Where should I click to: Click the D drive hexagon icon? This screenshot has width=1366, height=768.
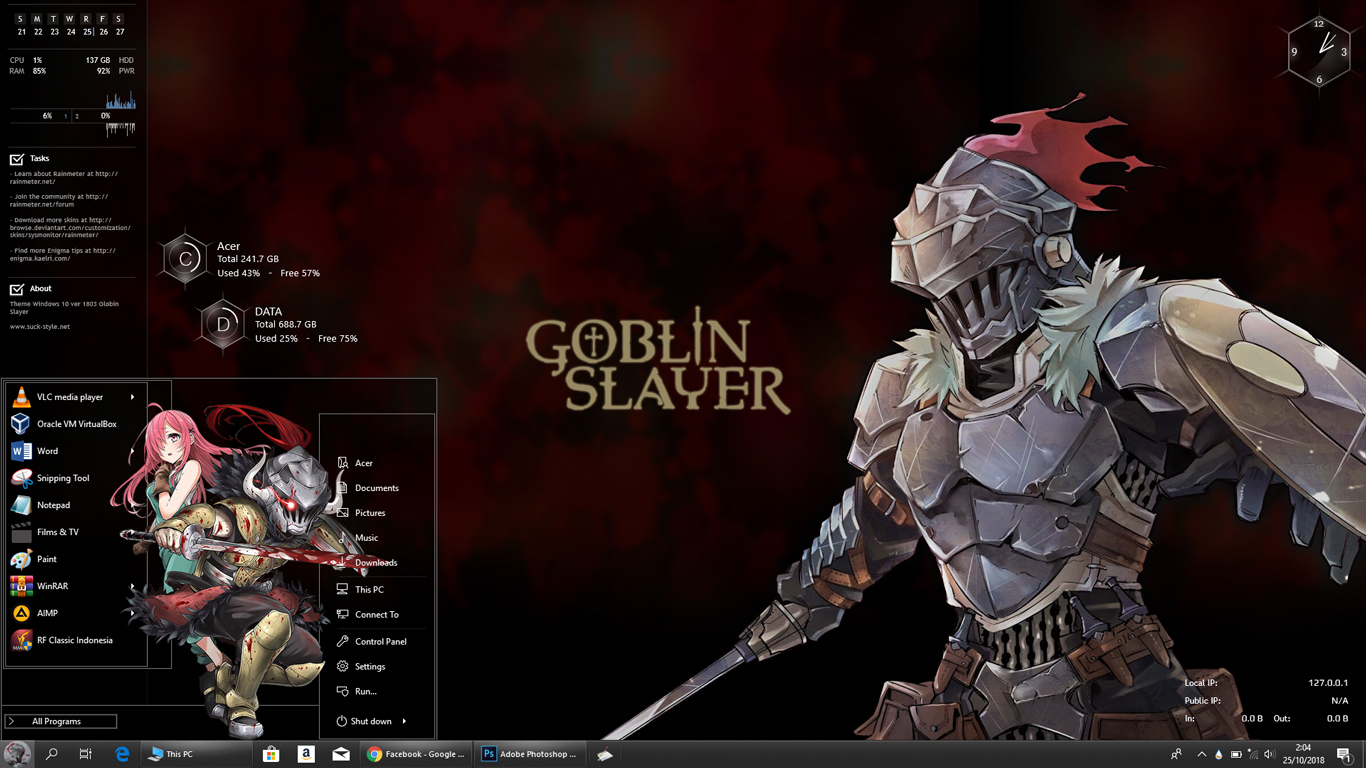tap(223, 324)
